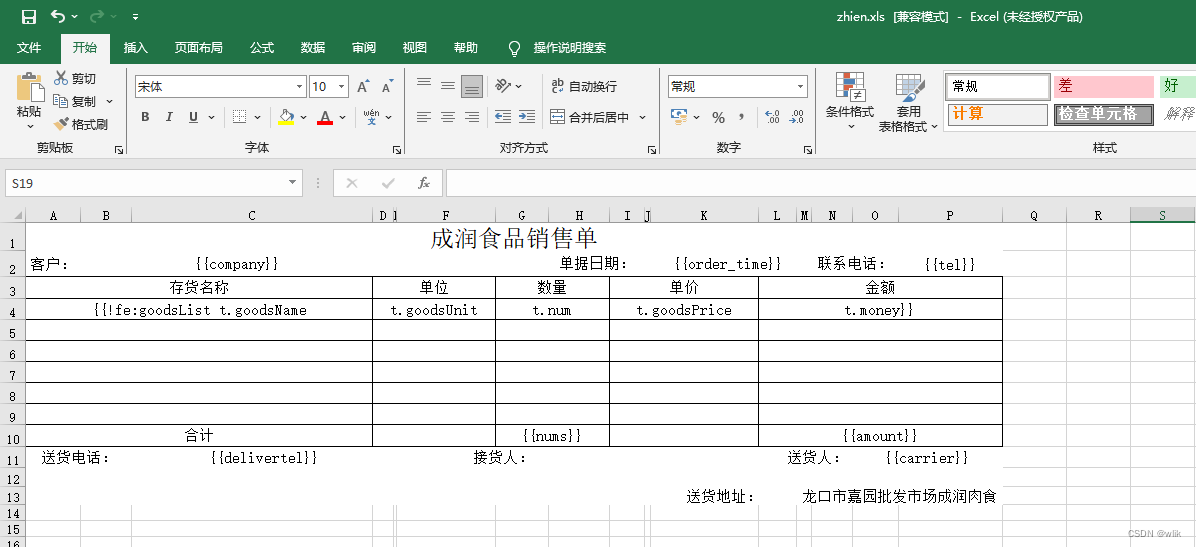Open the Merge and Center dropdown arrow

click(642, 117)
